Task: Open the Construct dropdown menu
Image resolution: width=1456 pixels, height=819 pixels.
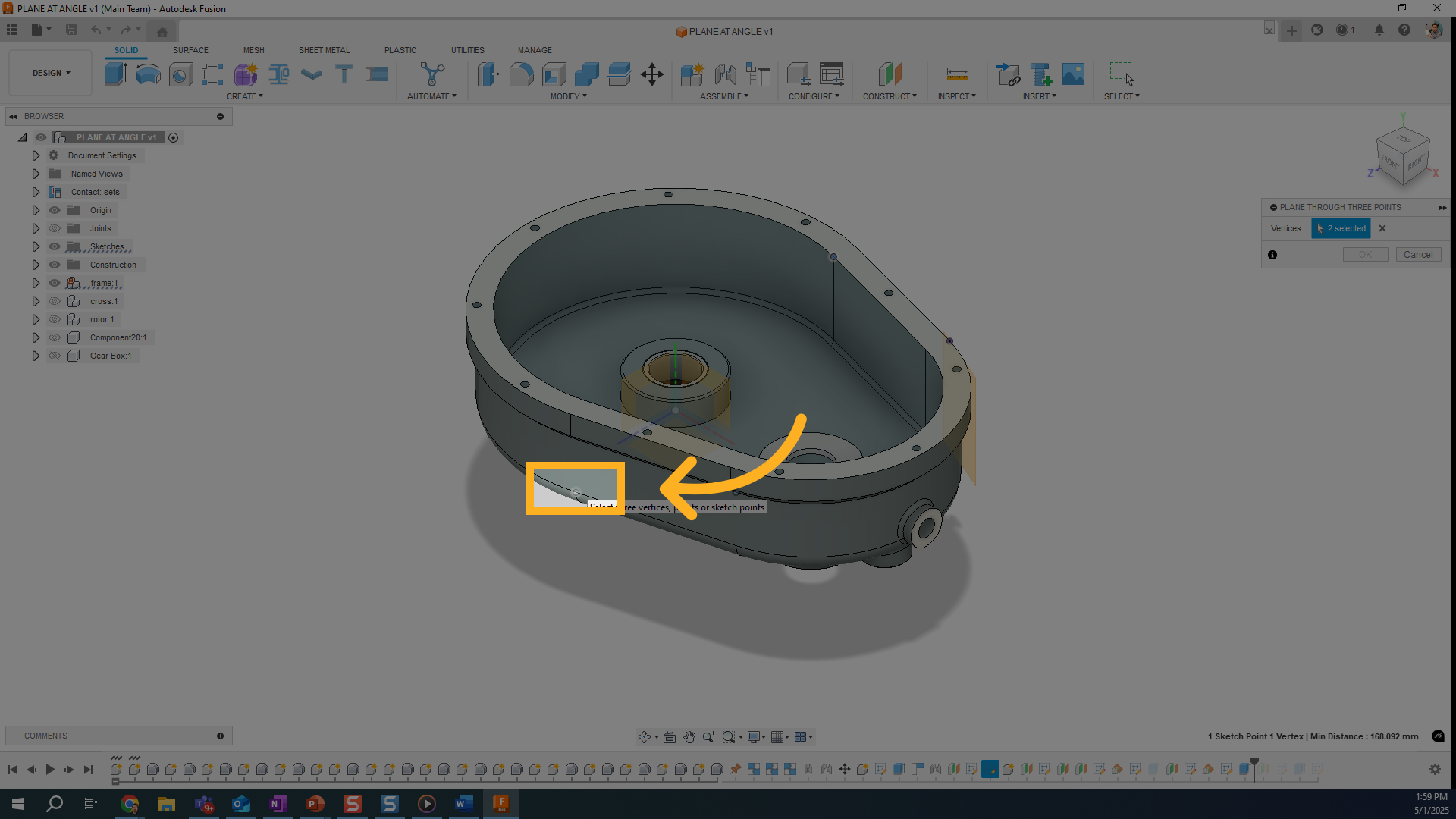Action: click(890, 96)
